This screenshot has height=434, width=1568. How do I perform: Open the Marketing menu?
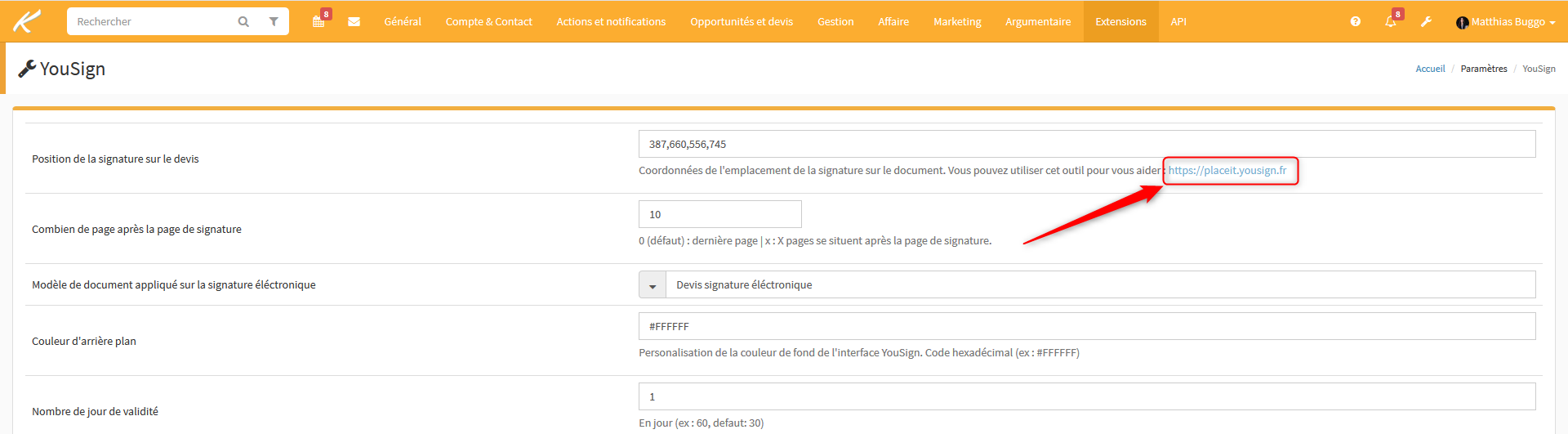point(957,22)
